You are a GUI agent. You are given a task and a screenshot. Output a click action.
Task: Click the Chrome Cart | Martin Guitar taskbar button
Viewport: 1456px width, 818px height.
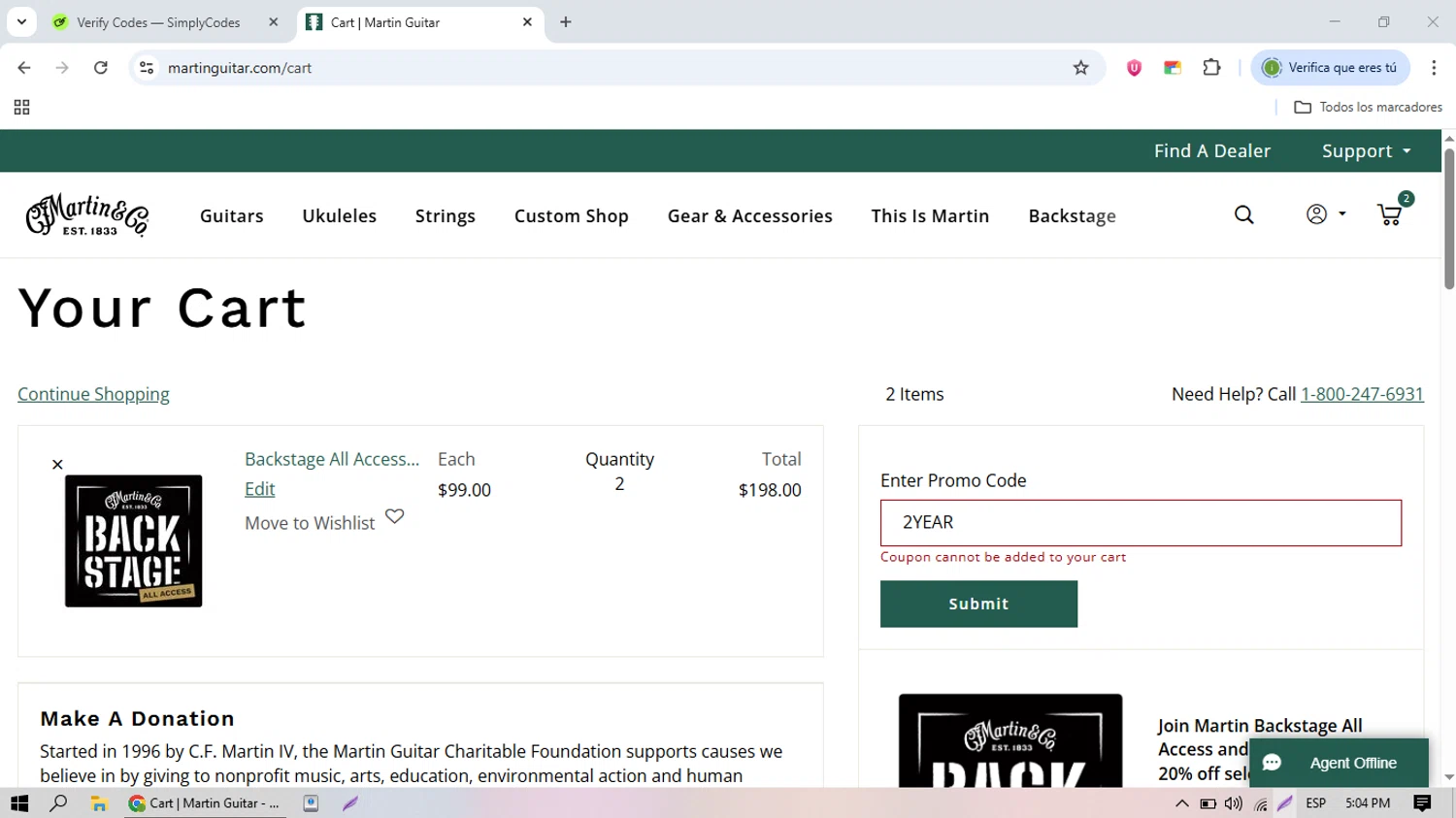(x=205, y=803)
